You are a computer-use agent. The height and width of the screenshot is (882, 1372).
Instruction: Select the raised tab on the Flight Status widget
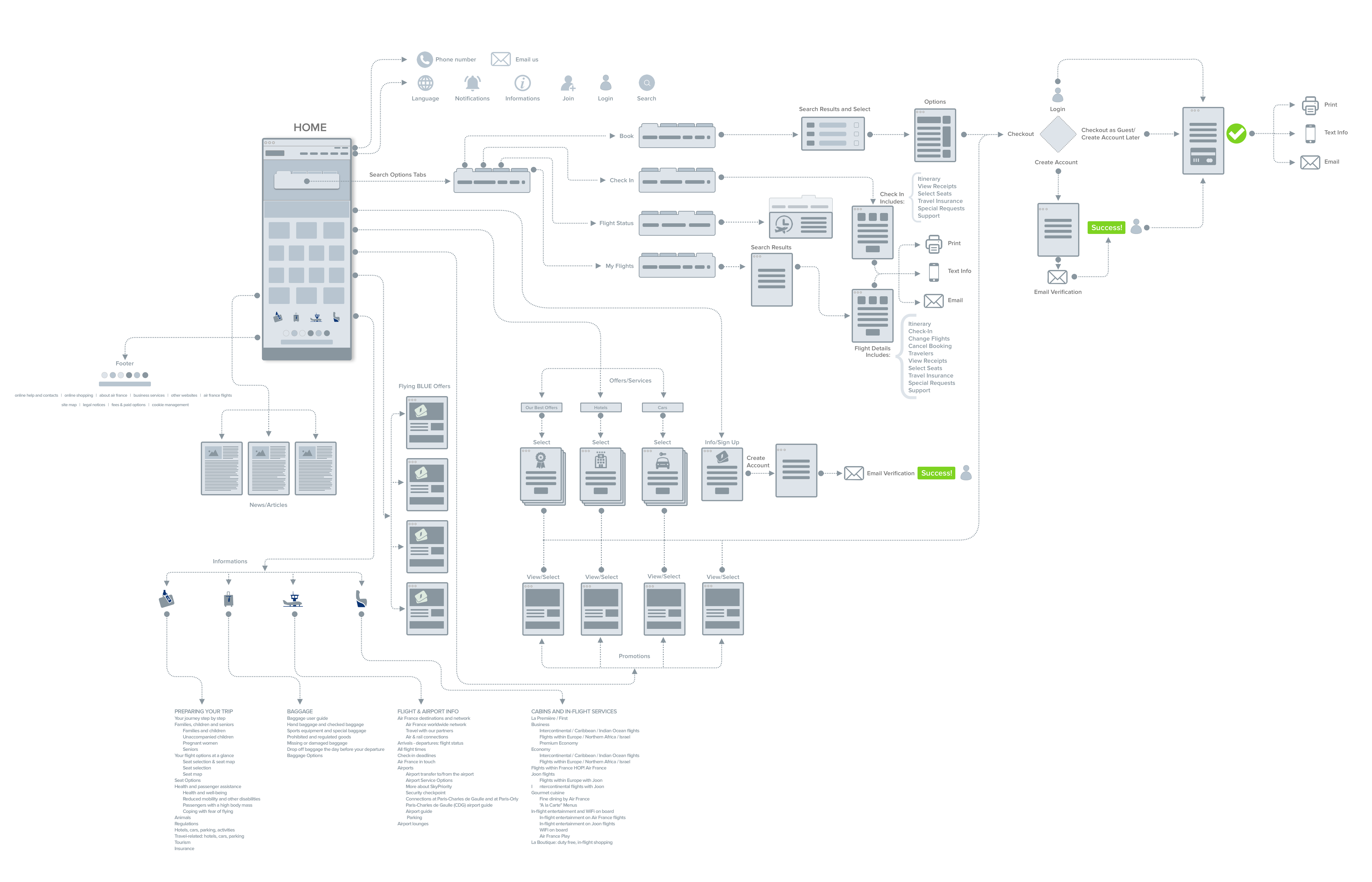click(x=686, y=214)
